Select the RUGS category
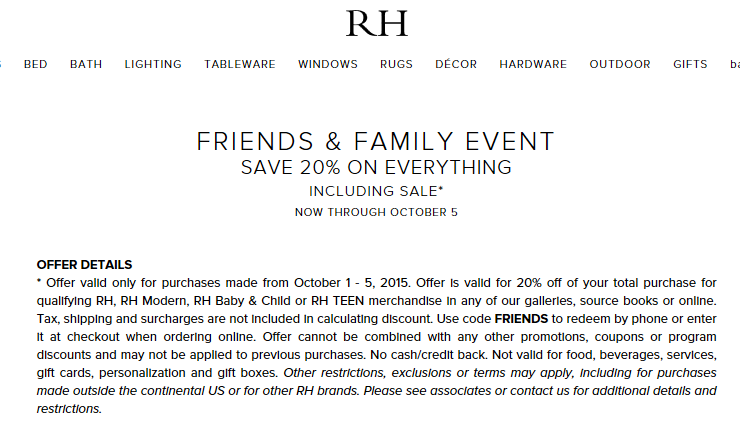The width and height of the screenshot is (740, 438). (x=396, y=64)
